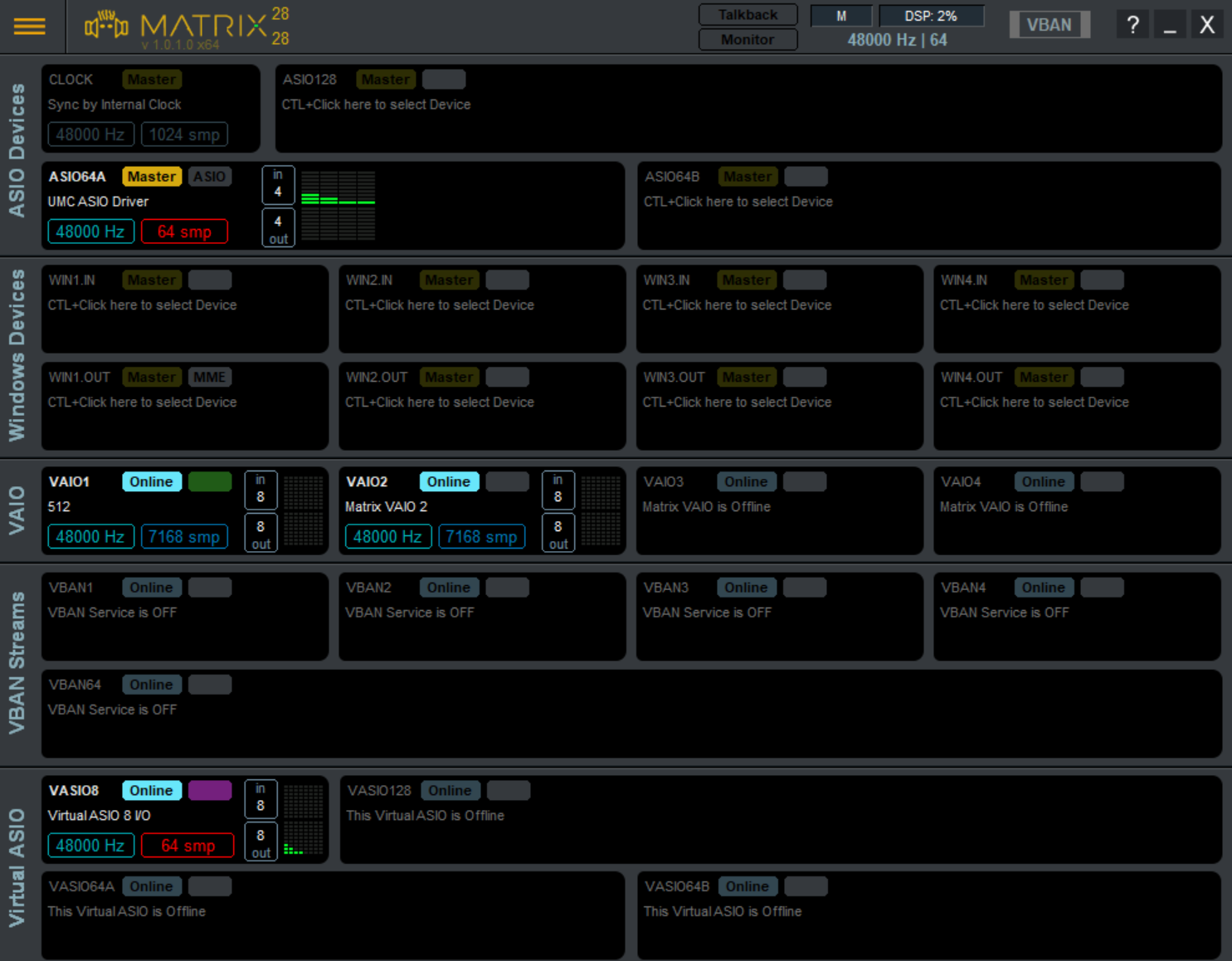The image size is (1232, 961).
Task: Click VAIO1 8 out channel box
Action: coord(261,534)
